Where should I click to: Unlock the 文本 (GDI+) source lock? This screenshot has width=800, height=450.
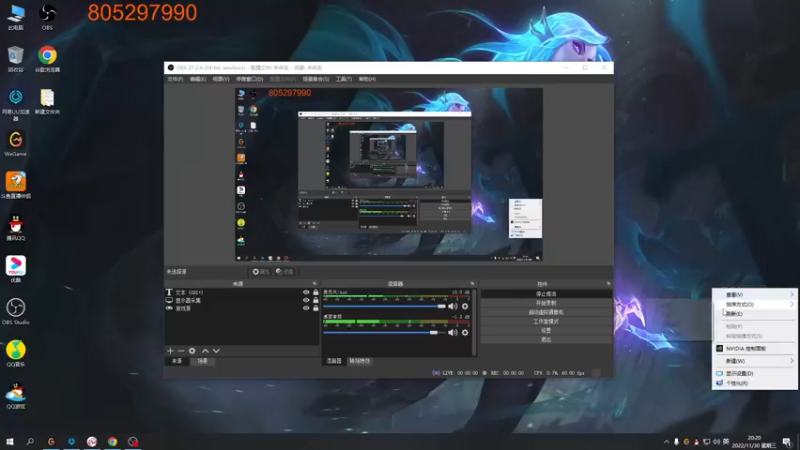(x=315, y=292)
